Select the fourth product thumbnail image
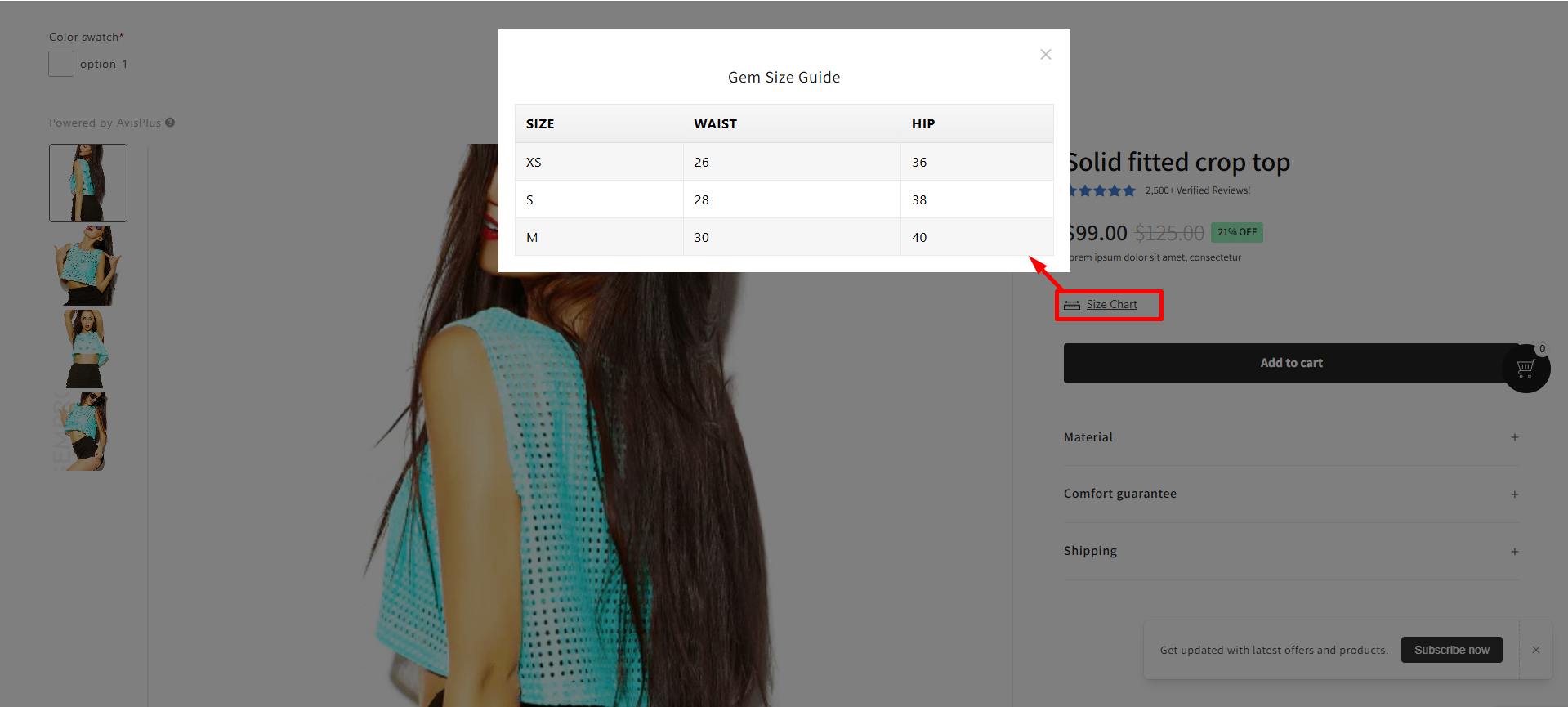The width and height of the screenshot is (1568, 707). [88, 432]
